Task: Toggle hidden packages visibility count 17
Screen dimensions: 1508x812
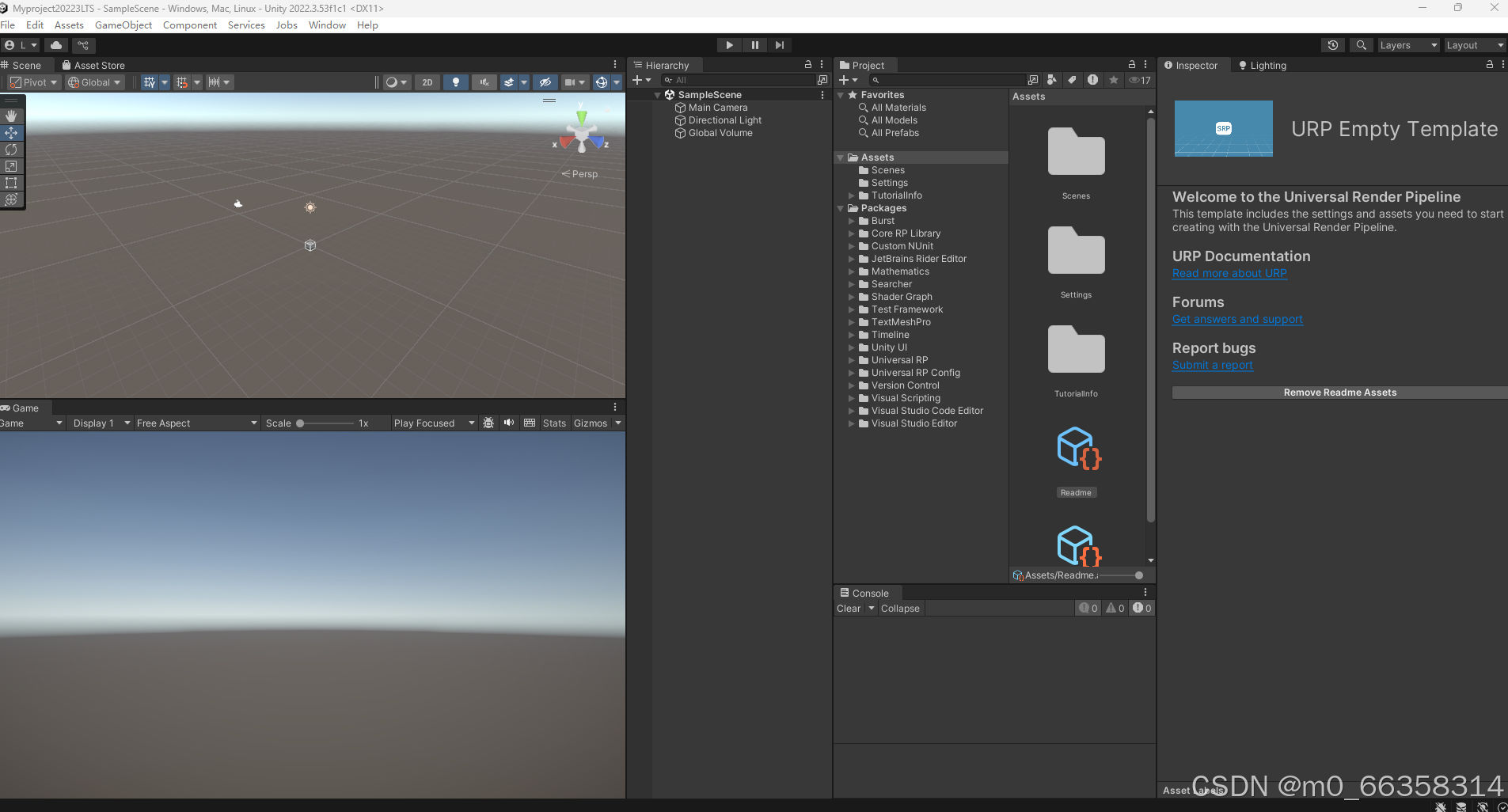Action: 1140,80
